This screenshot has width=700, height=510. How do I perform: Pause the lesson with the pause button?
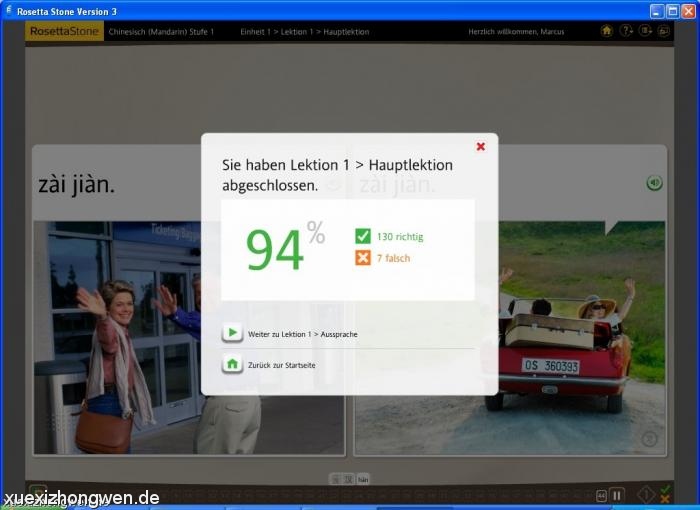[x=617, y=495]
